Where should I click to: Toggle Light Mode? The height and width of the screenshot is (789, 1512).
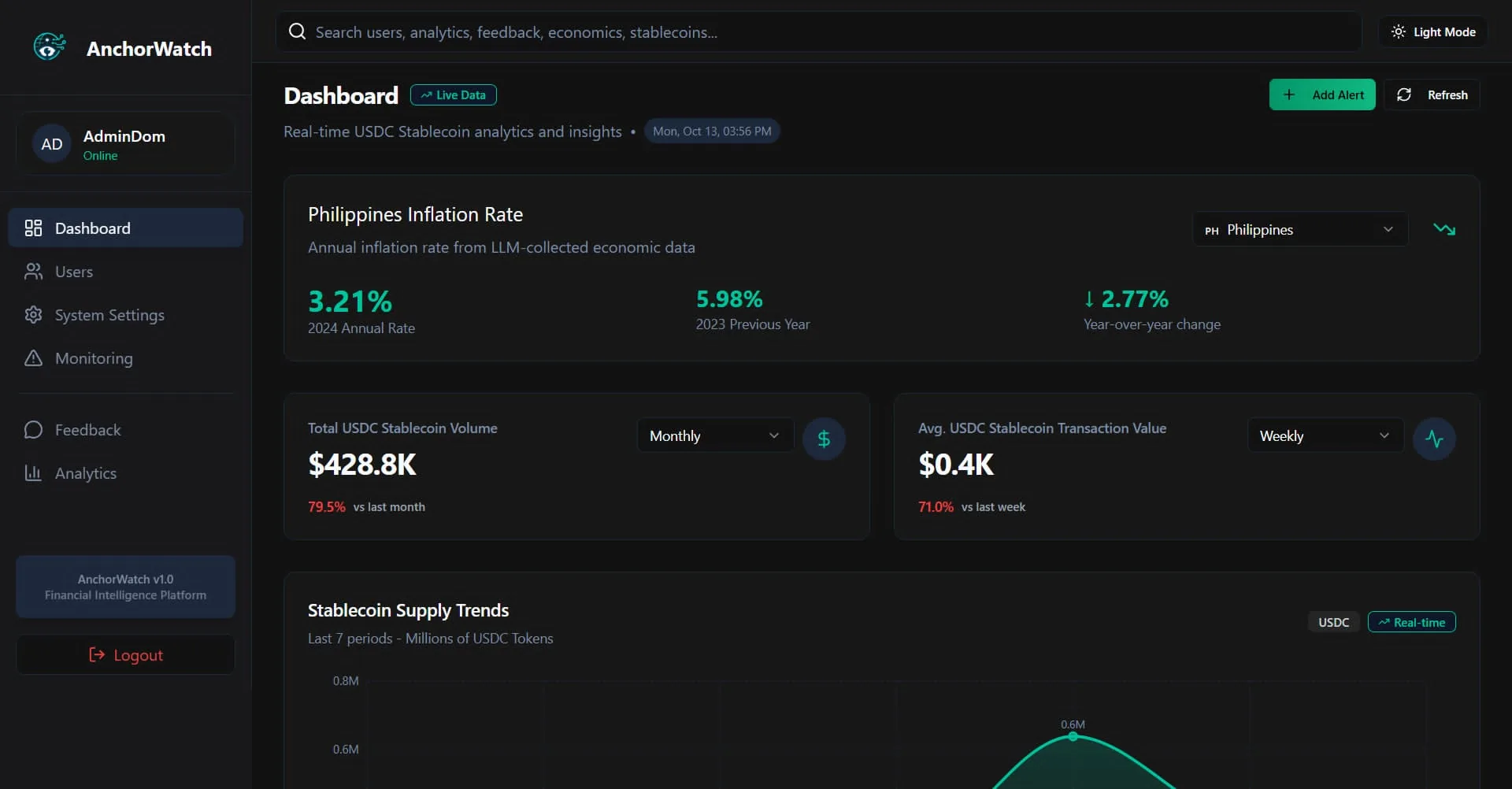point(1433,31)
